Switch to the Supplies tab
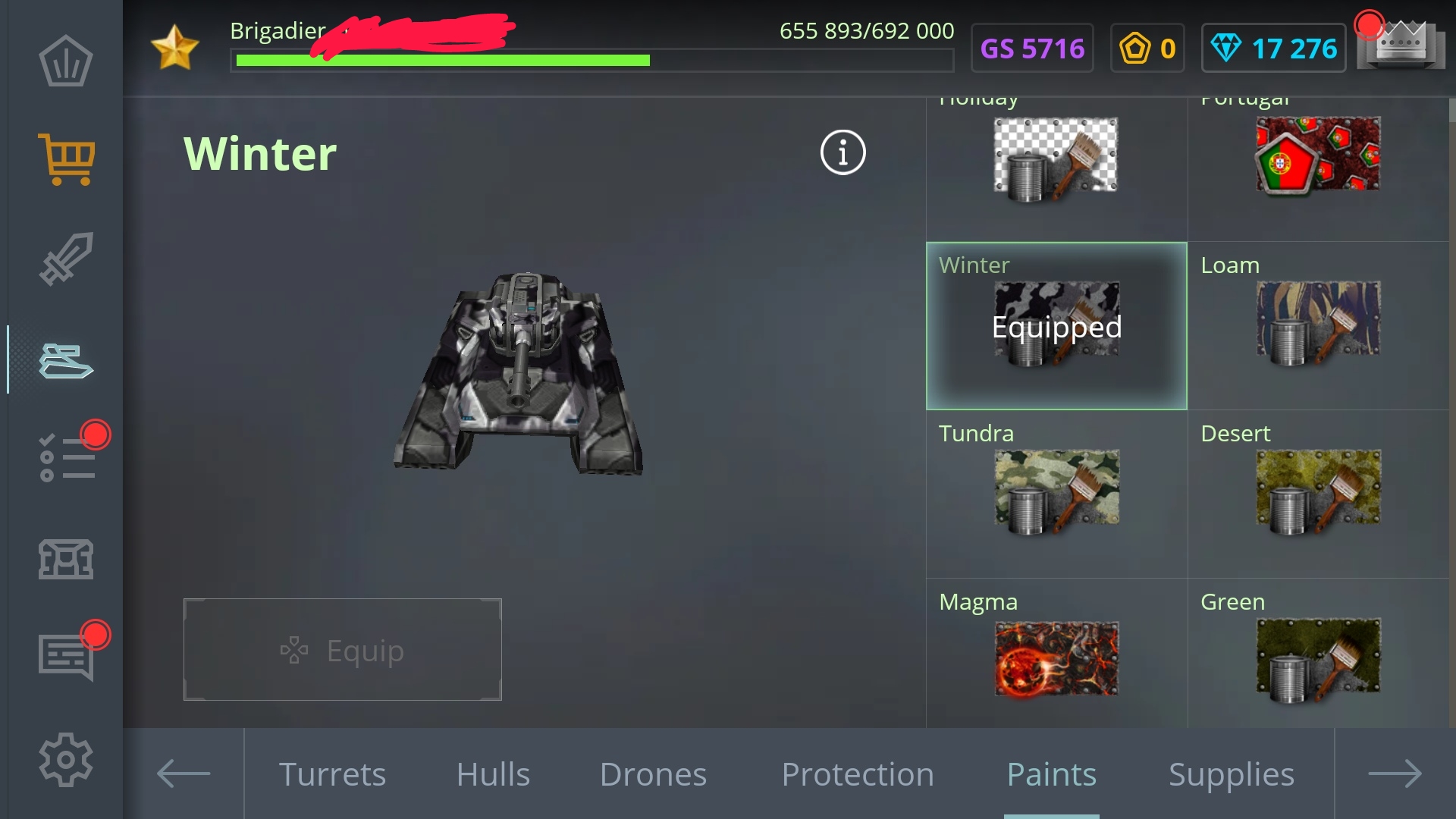The width and height of the screenshot is (1456, 819). (1231, 775)
